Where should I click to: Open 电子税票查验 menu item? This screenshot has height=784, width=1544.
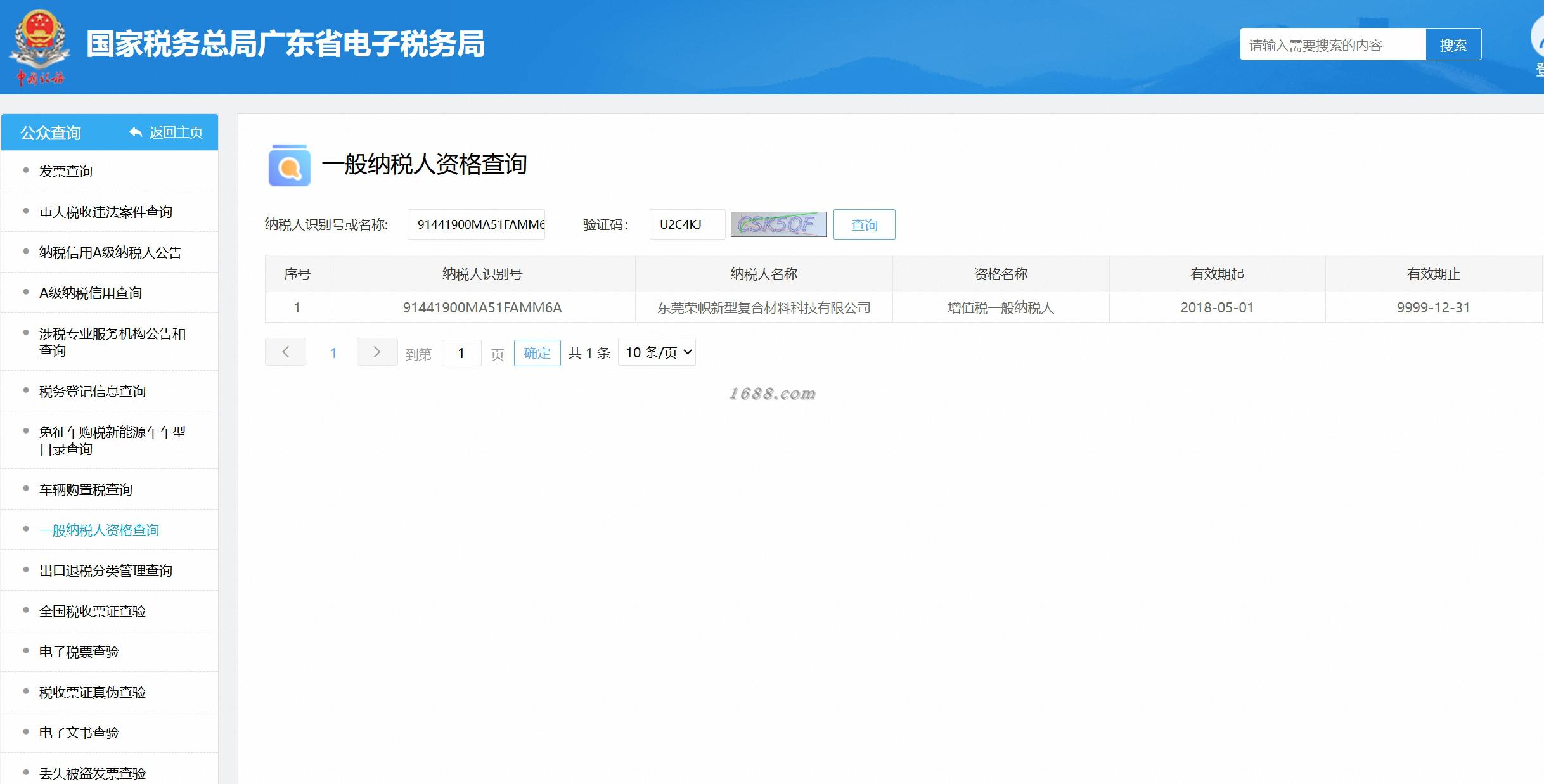(79, 652)
